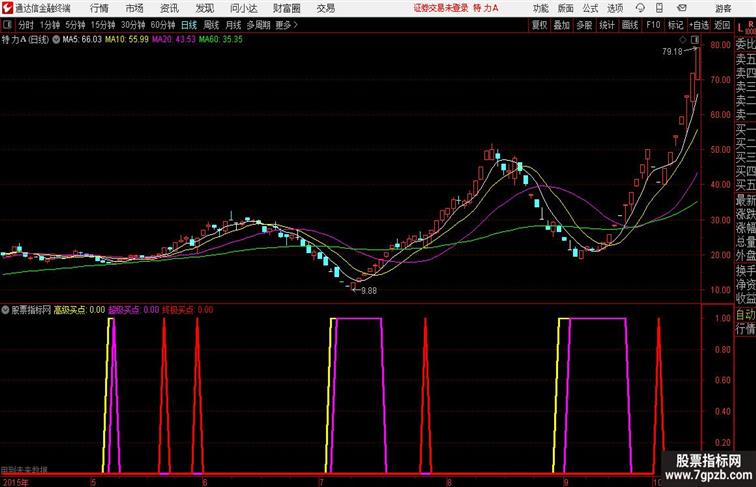
Task: Open the mail envelope icon
Action: [682, 8]
